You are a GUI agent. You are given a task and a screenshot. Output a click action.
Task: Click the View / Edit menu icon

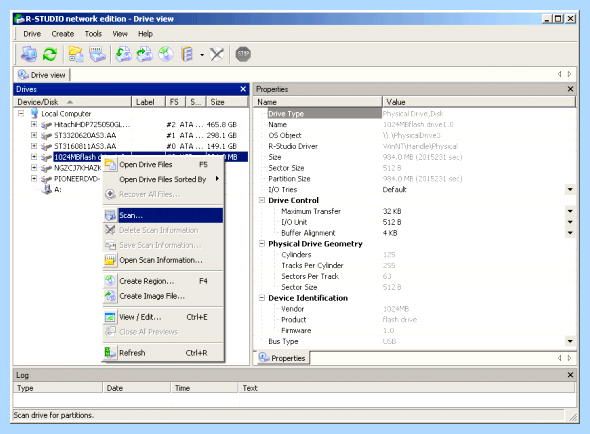click(x=110, y=317)
